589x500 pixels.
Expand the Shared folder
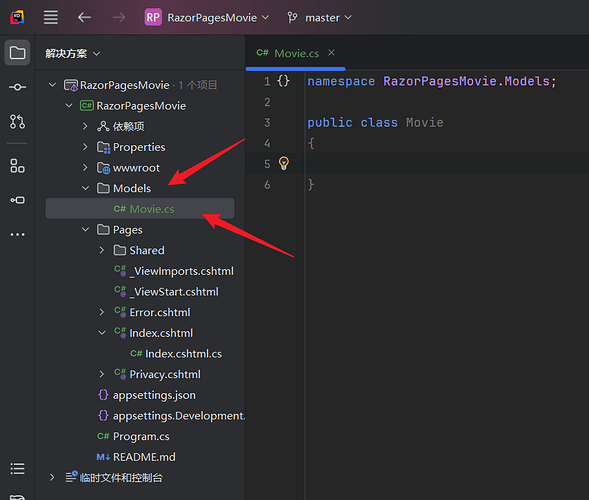pyautogui.click(x=102, y=250)
